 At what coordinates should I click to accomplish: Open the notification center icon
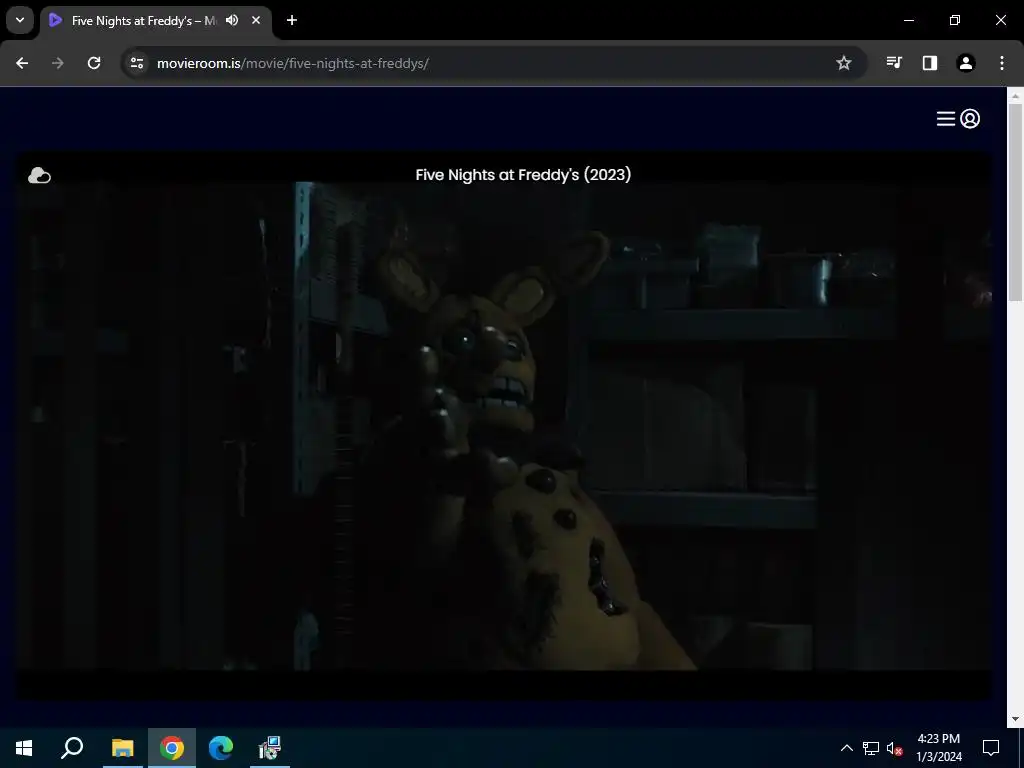pyautogui.click(x=991, y=748)
